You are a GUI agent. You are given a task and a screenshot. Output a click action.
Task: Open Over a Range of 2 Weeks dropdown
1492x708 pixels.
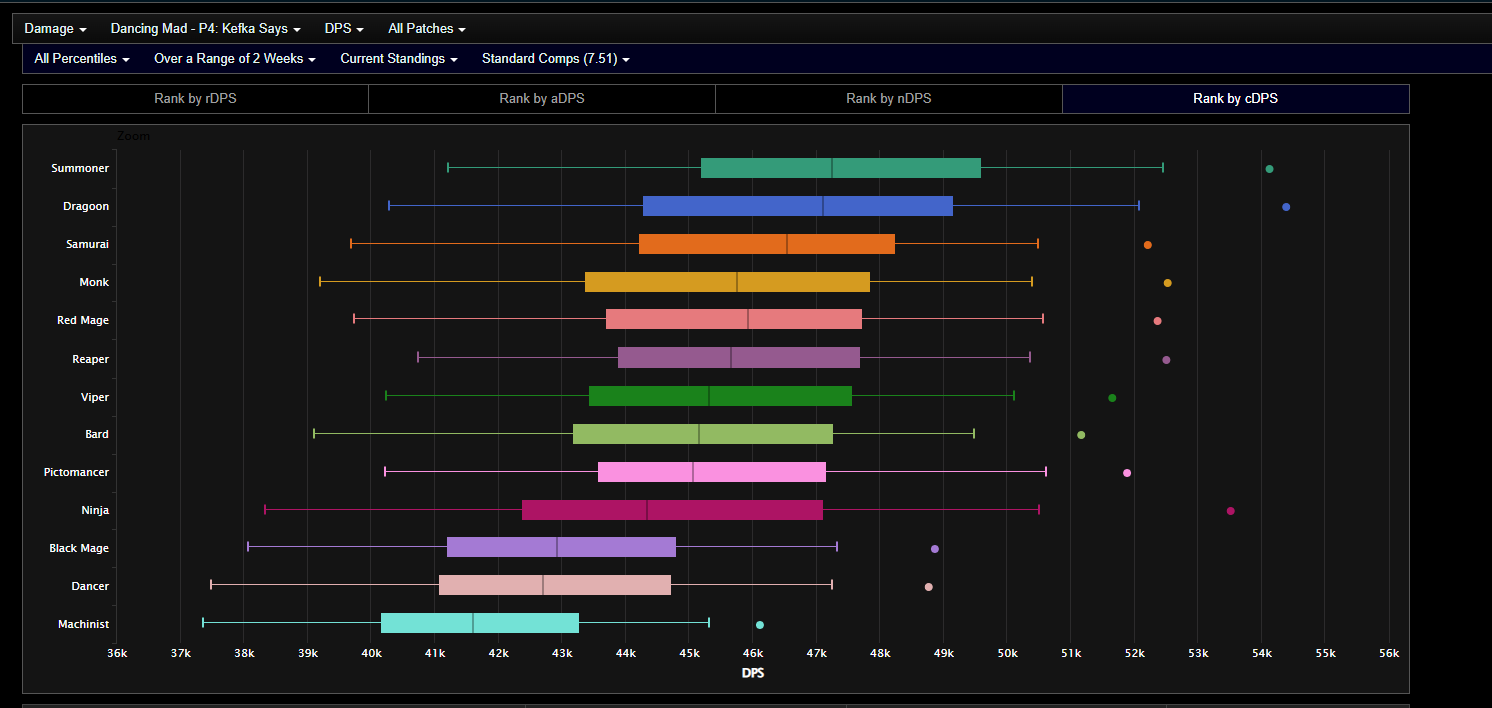click(235, 59)
